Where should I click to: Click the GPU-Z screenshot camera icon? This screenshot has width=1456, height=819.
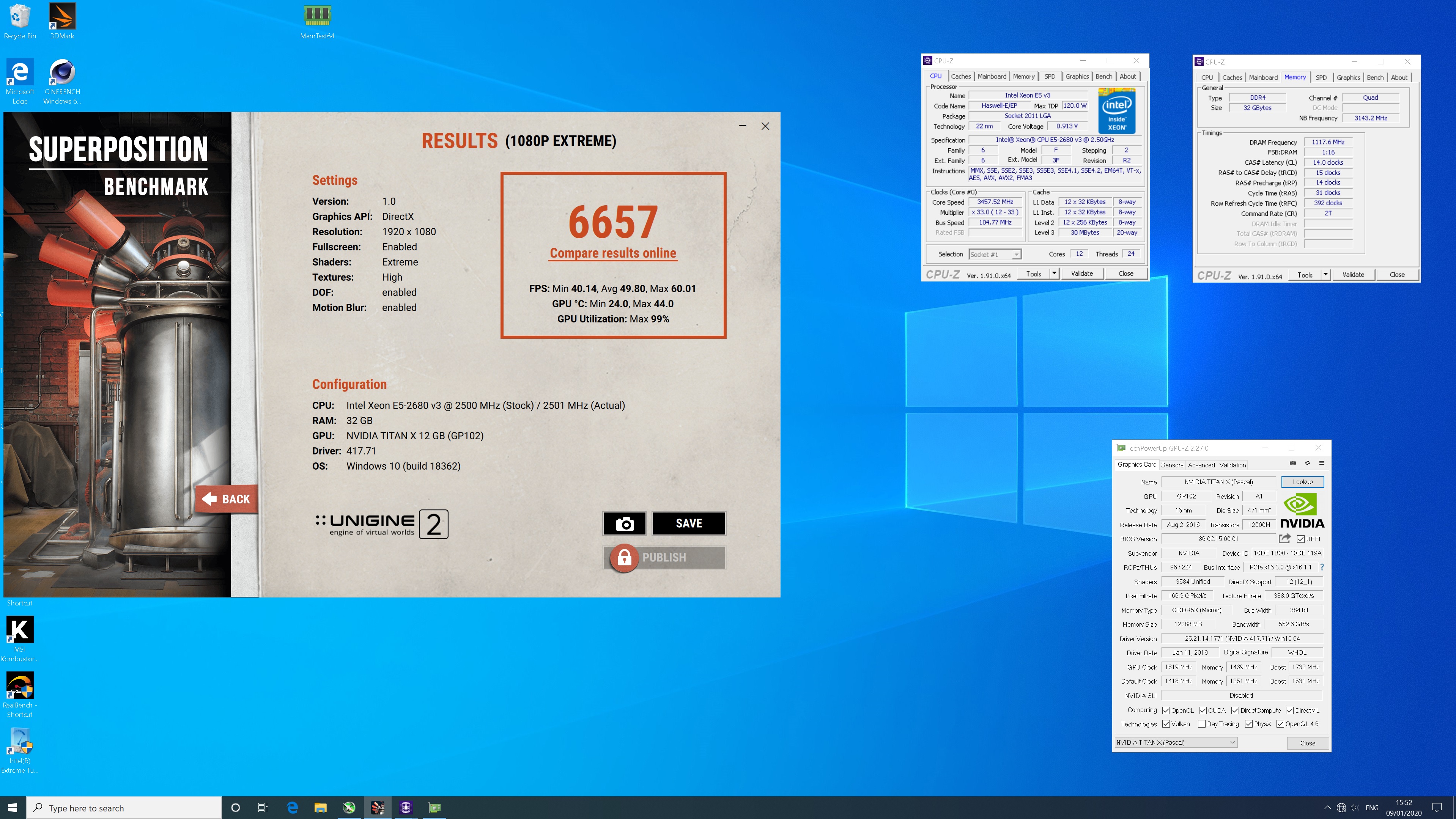coord(1293,463)
